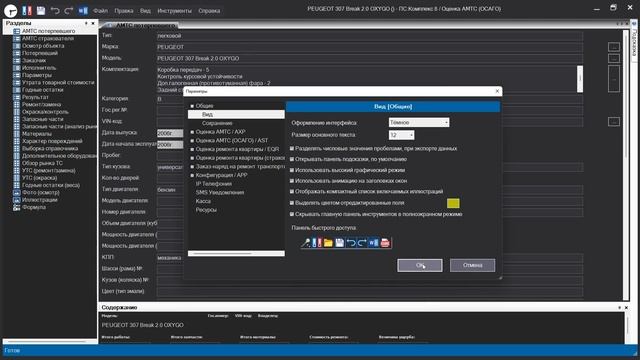Viewport: 640px width, 360px height.
Task: Toggle Скрывать главную панель инструментов checkbox
Action: [292, 214]
